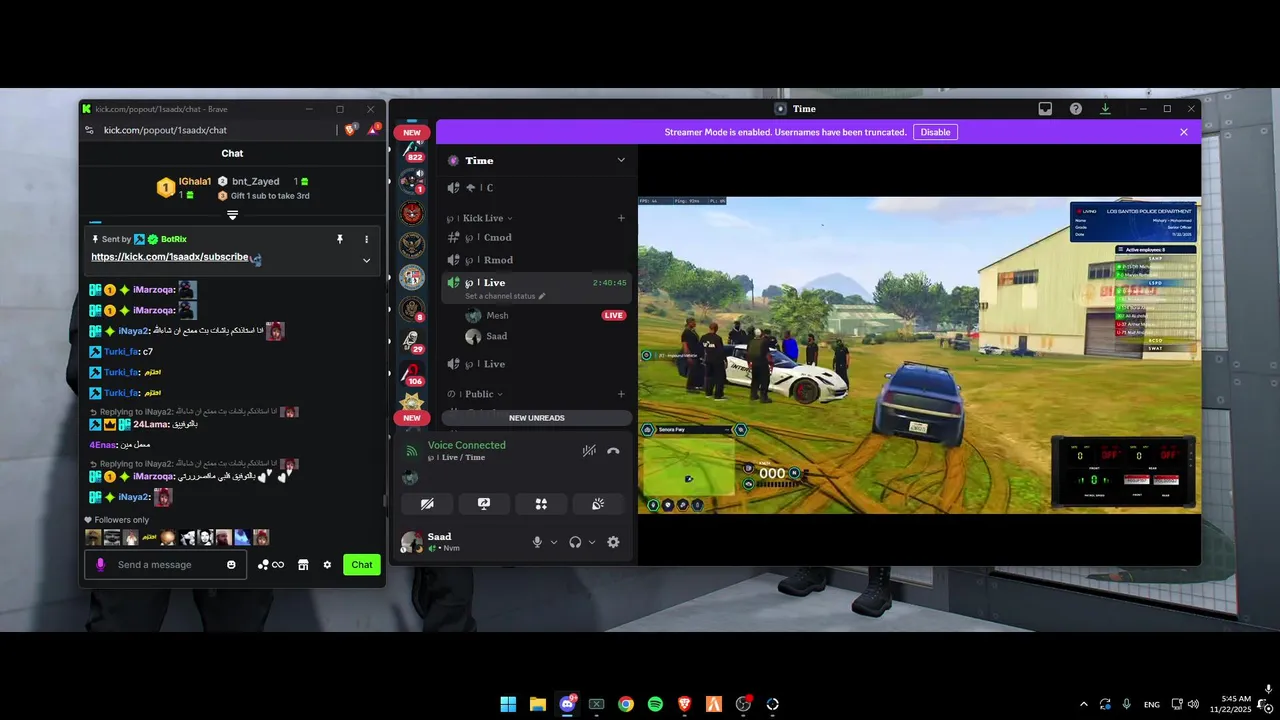Click top NEW unread servers pill
Viewport: 1280px width, 720px height.
tap(412, 132)
